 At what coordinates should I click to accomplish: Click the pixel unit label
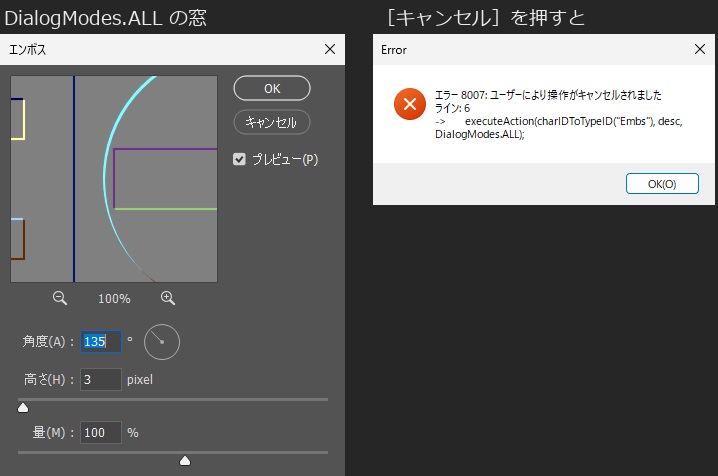tap(140, 380)
